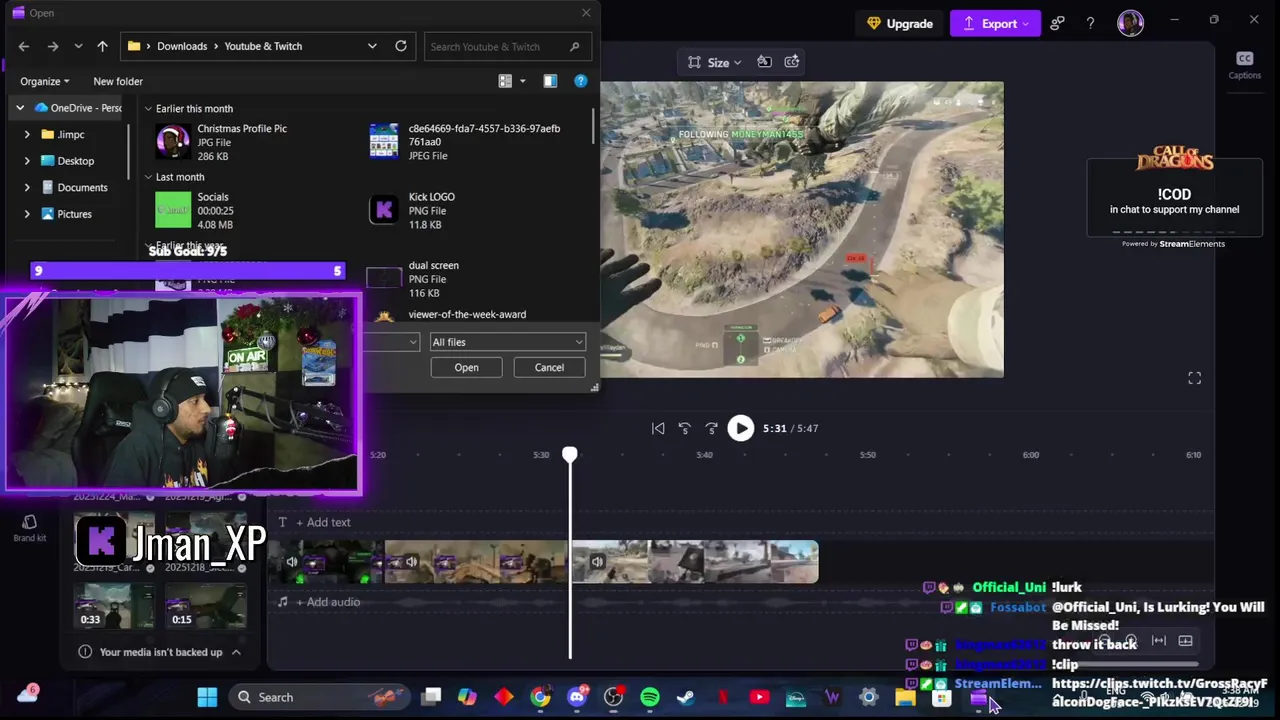
Task: Mute the clip after the playhead
Action: [597, 562]
